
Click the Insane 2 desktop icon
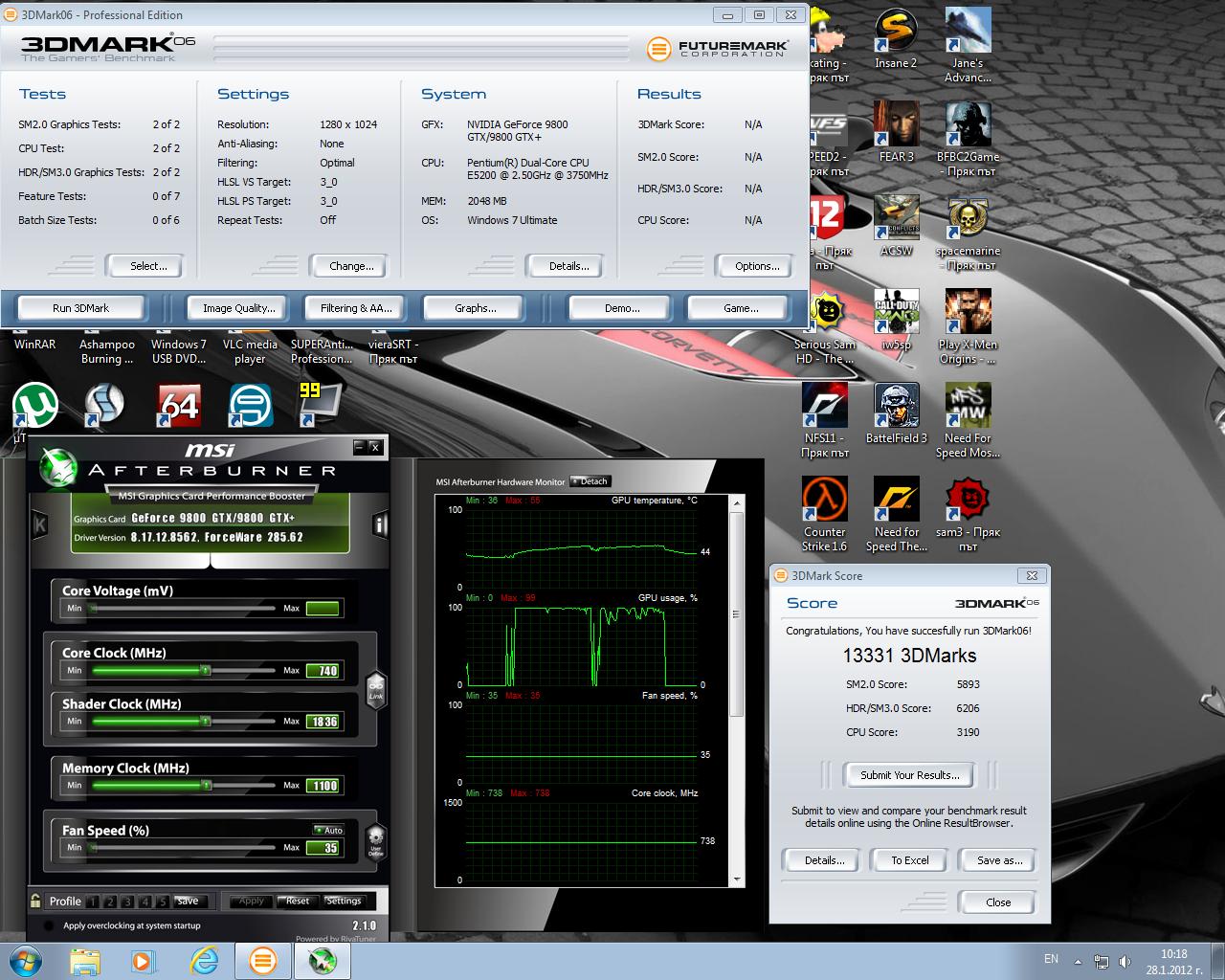896,40
